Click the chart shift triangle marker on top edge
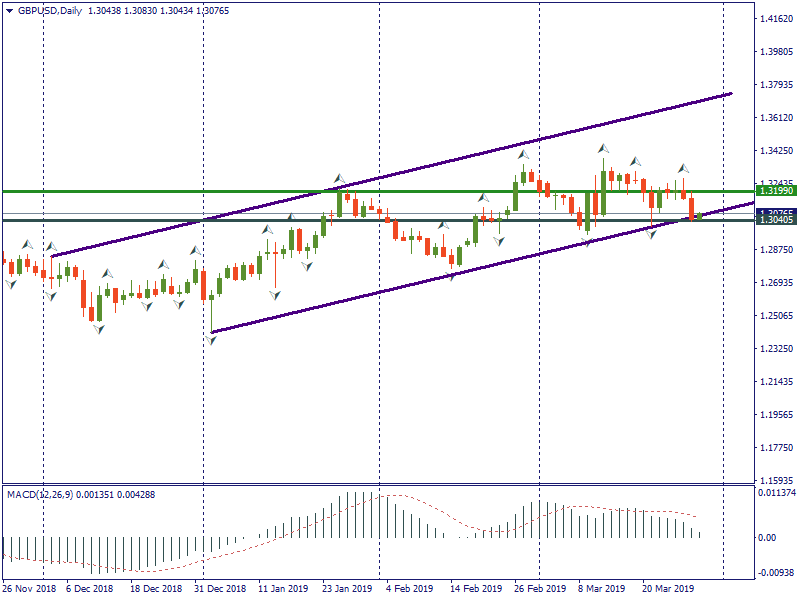The image size is (800, 600). coord(724,8)
